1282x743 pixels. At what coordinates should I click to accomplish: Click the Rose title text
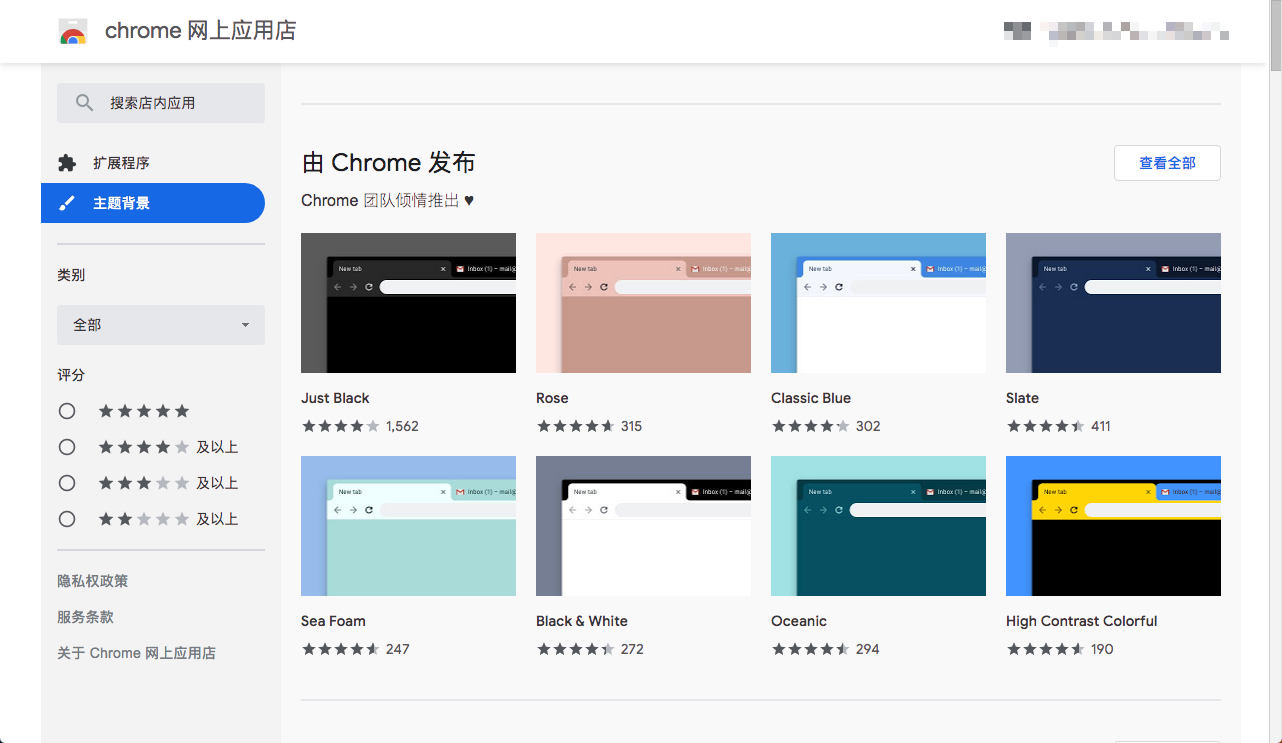[552, 398]
